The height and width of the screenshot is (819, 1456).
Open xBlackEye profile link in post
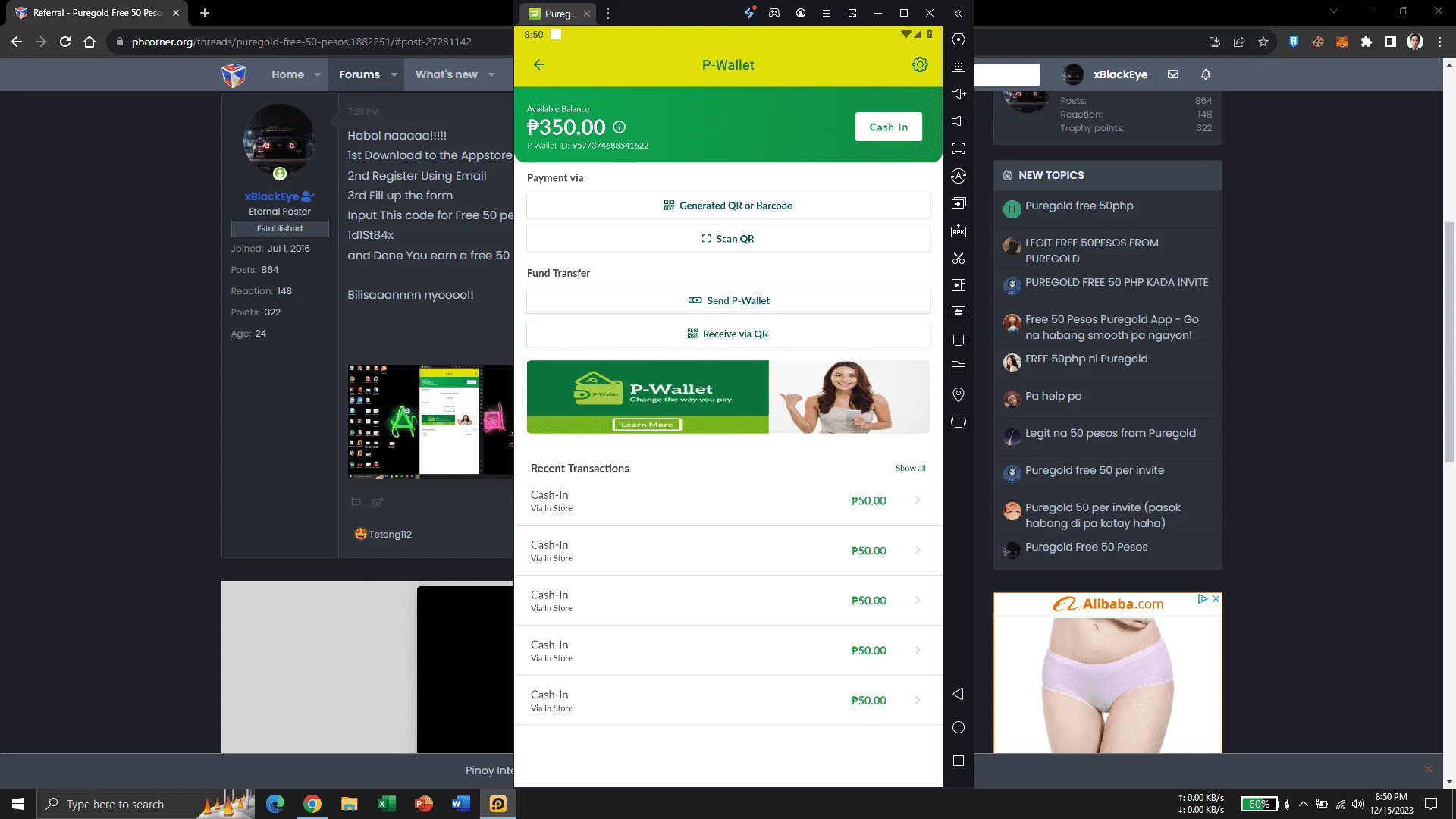pyautogui.click(x=271, y=196)
